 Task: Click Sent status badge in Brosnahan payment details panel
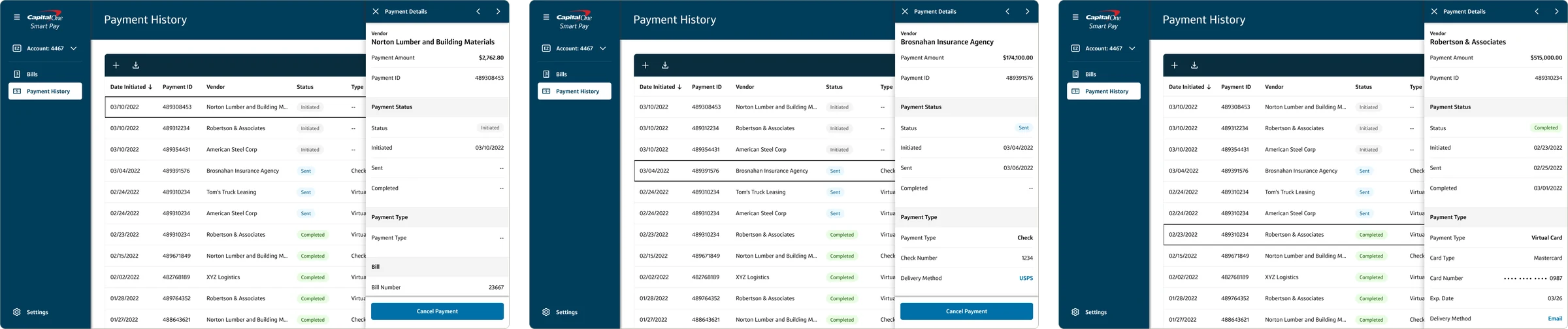point(1024,128)
